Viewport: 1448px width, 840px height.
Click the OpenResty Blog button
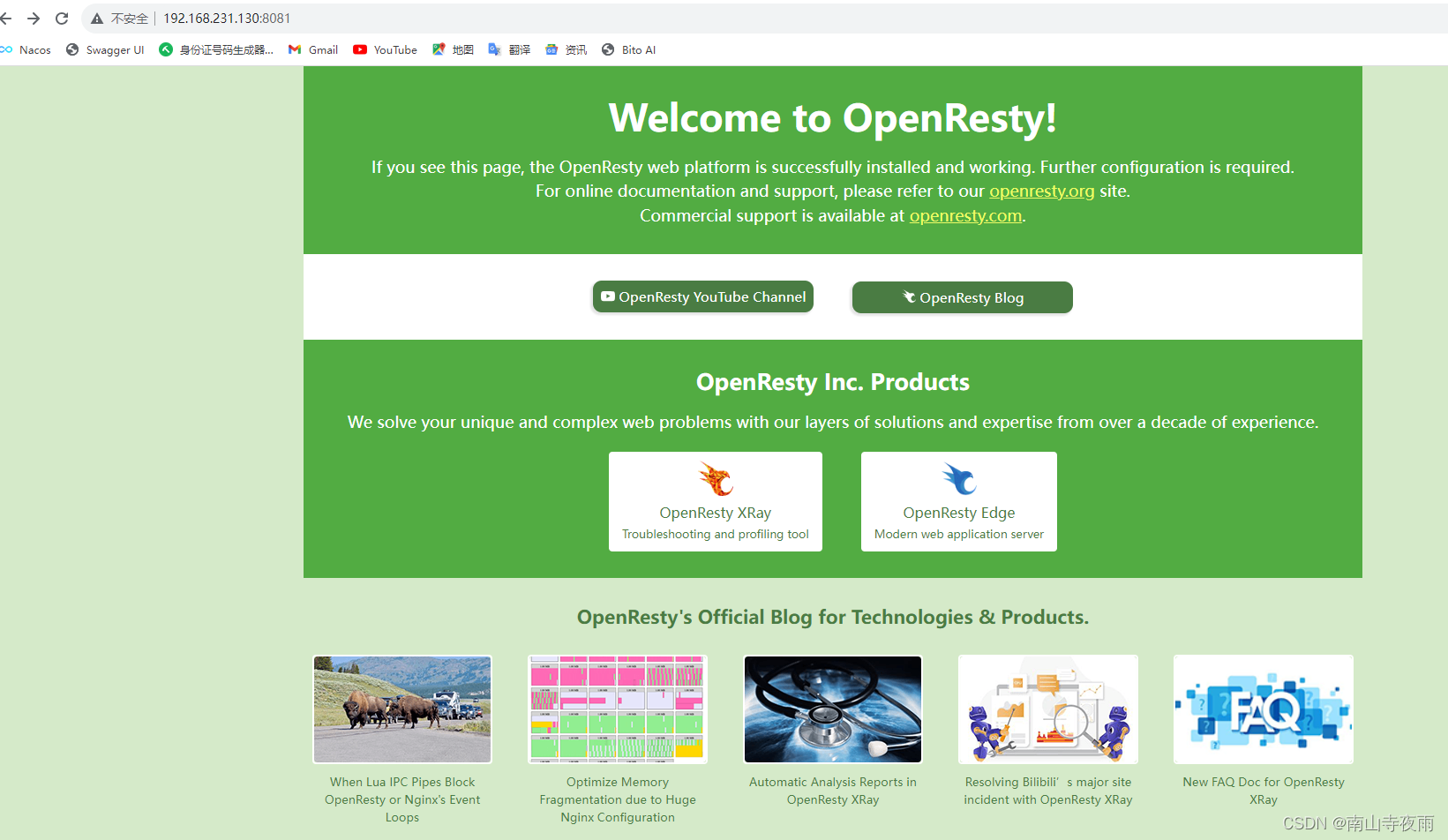click(x=963, y=297)
